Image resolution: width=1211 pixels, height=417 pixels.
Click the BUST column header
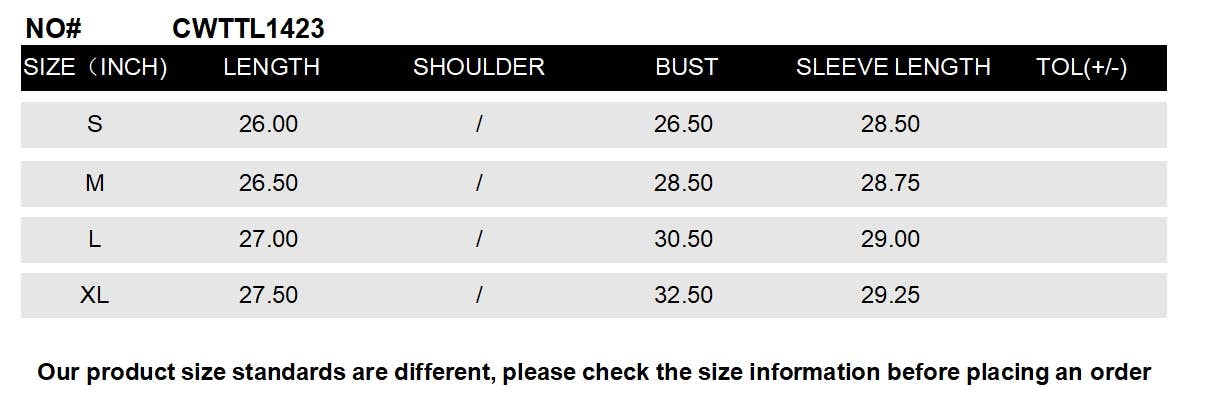click(x=686, y=67)
